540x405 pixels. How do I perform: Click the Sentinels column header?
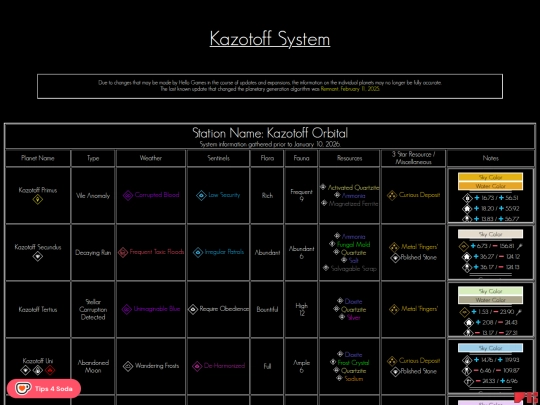pos(218,158)
